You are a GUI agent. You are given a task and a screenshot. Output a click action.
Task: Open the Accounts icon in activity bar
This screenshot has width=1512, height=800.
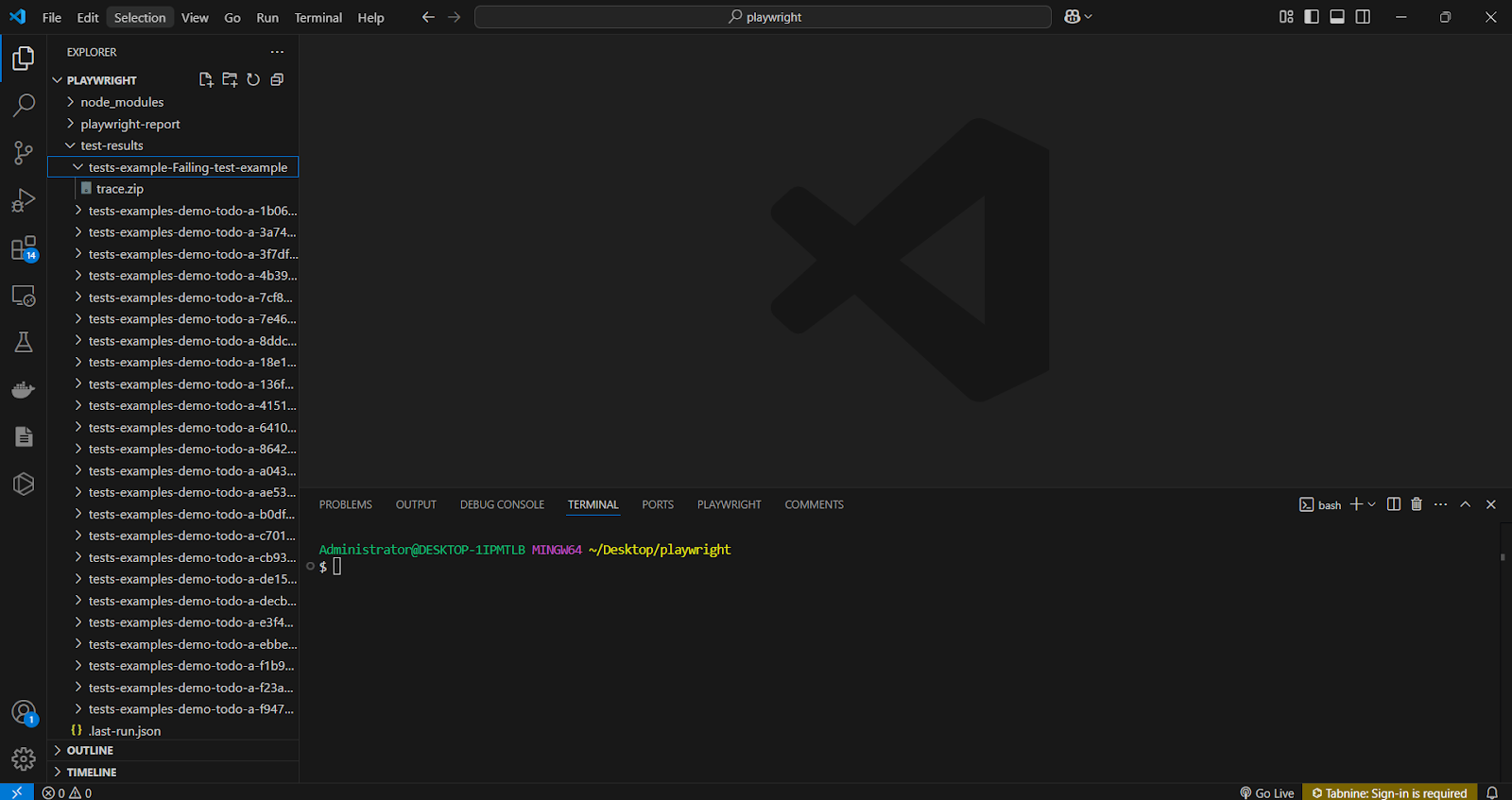point(24,712)
